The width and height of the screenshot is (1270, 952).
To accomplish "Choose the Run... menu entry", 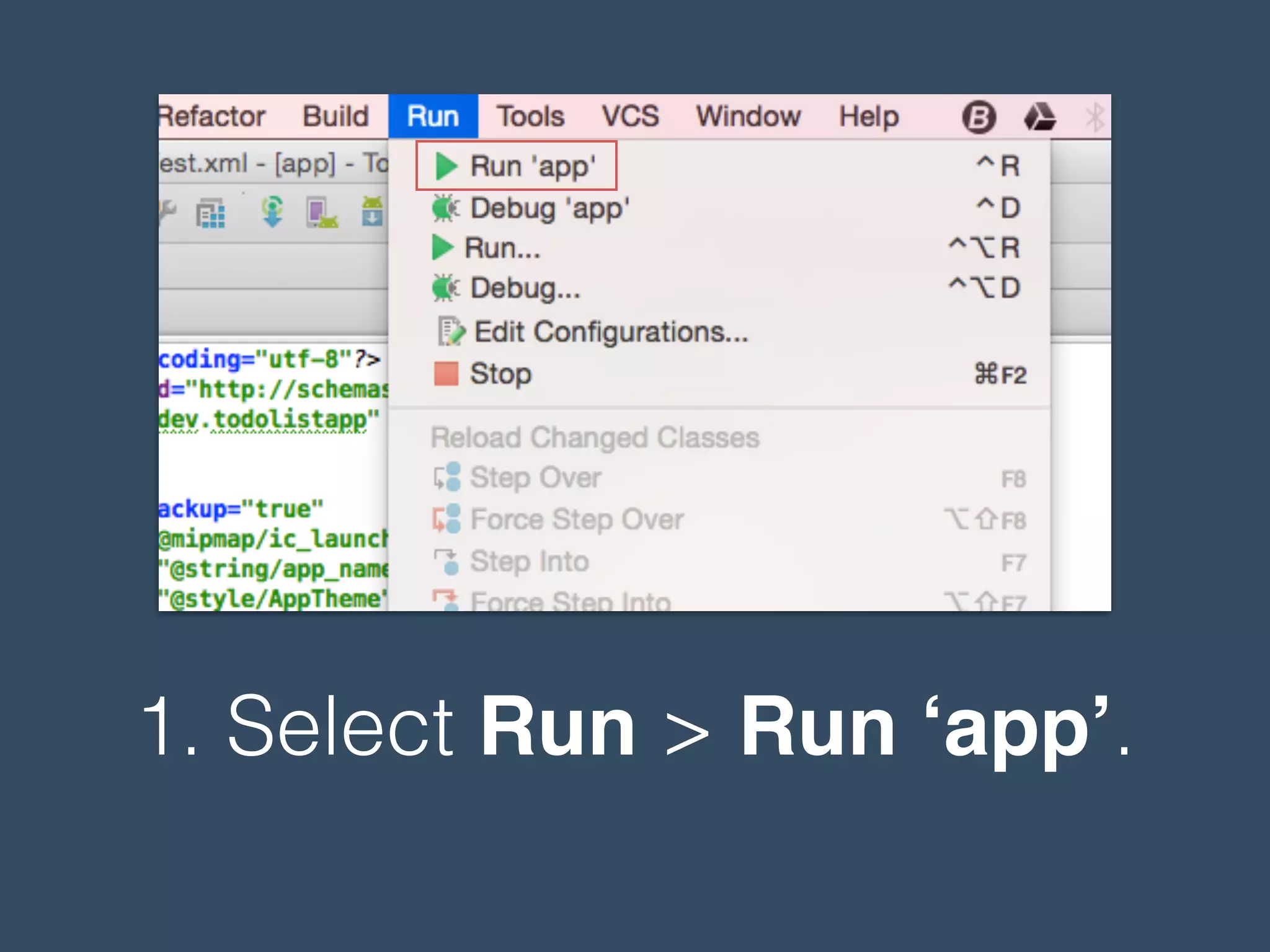I will (x=719, y=248).
